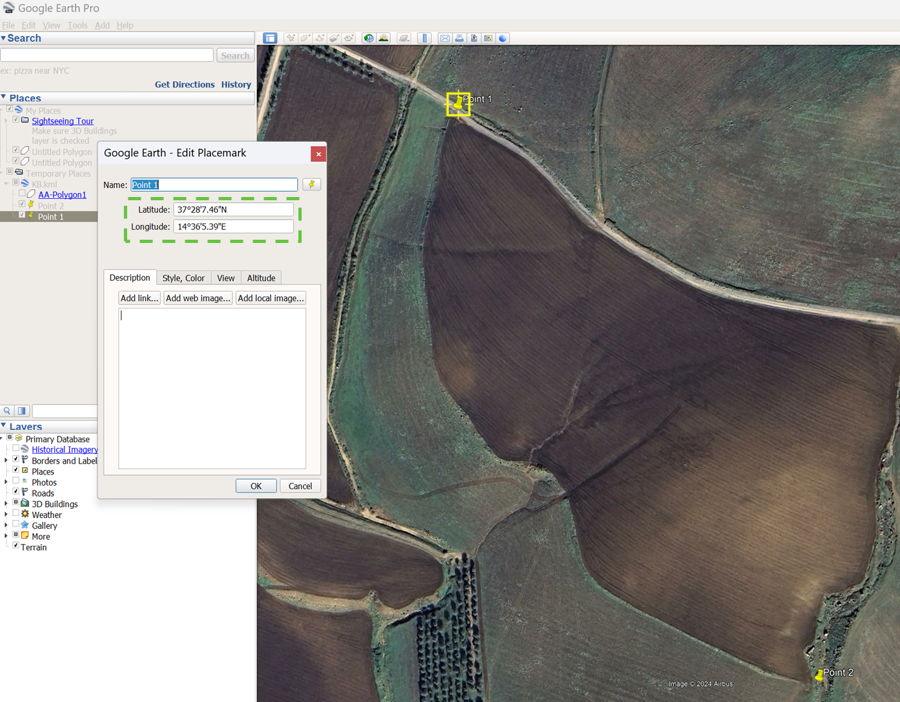This screenshot has width=900, height=702.
Task: Expand the 3D Buildings layer tree
Action: [x=6, y=504]
